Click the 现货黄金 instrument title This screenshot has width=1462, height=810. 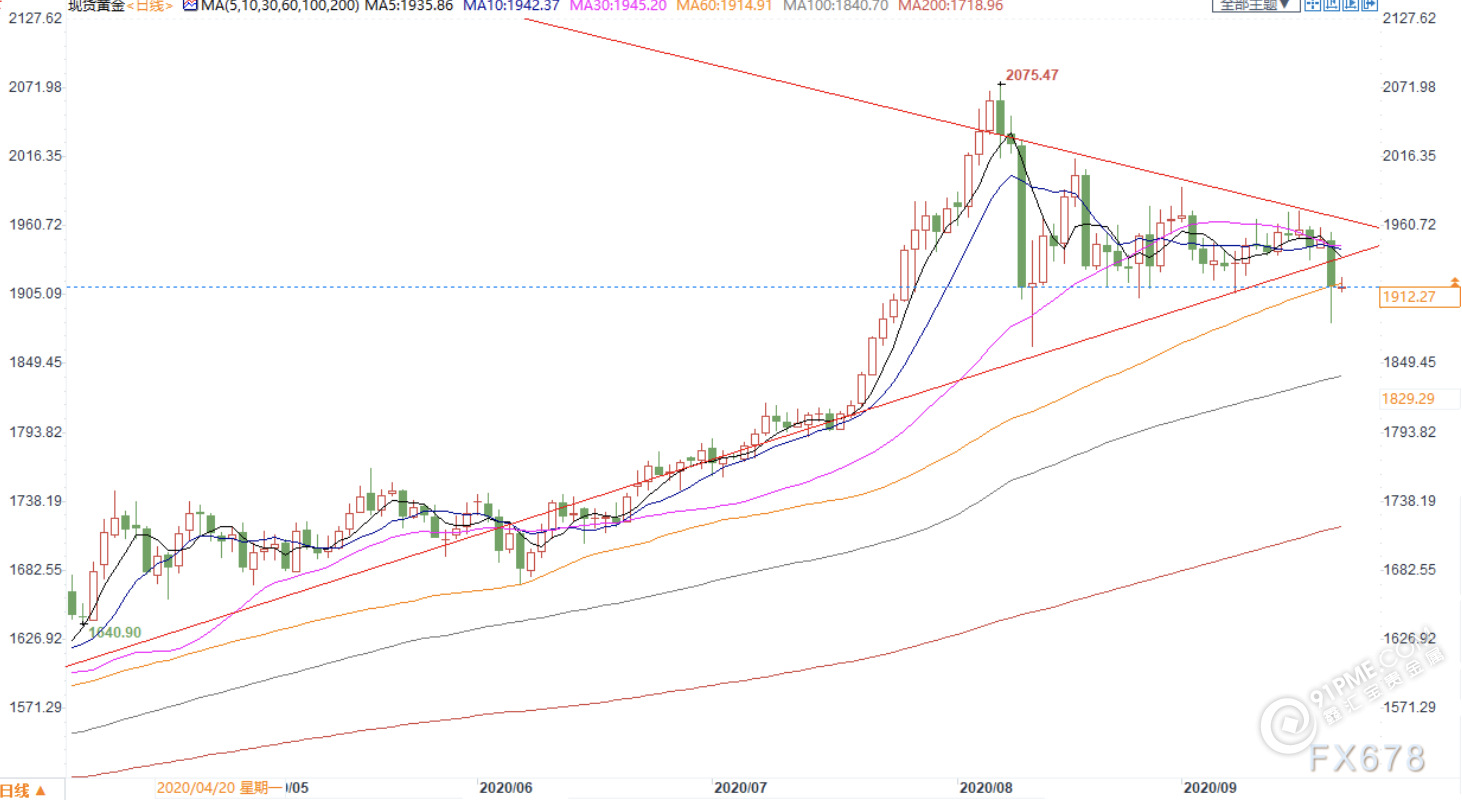click(x=95, y=6)
